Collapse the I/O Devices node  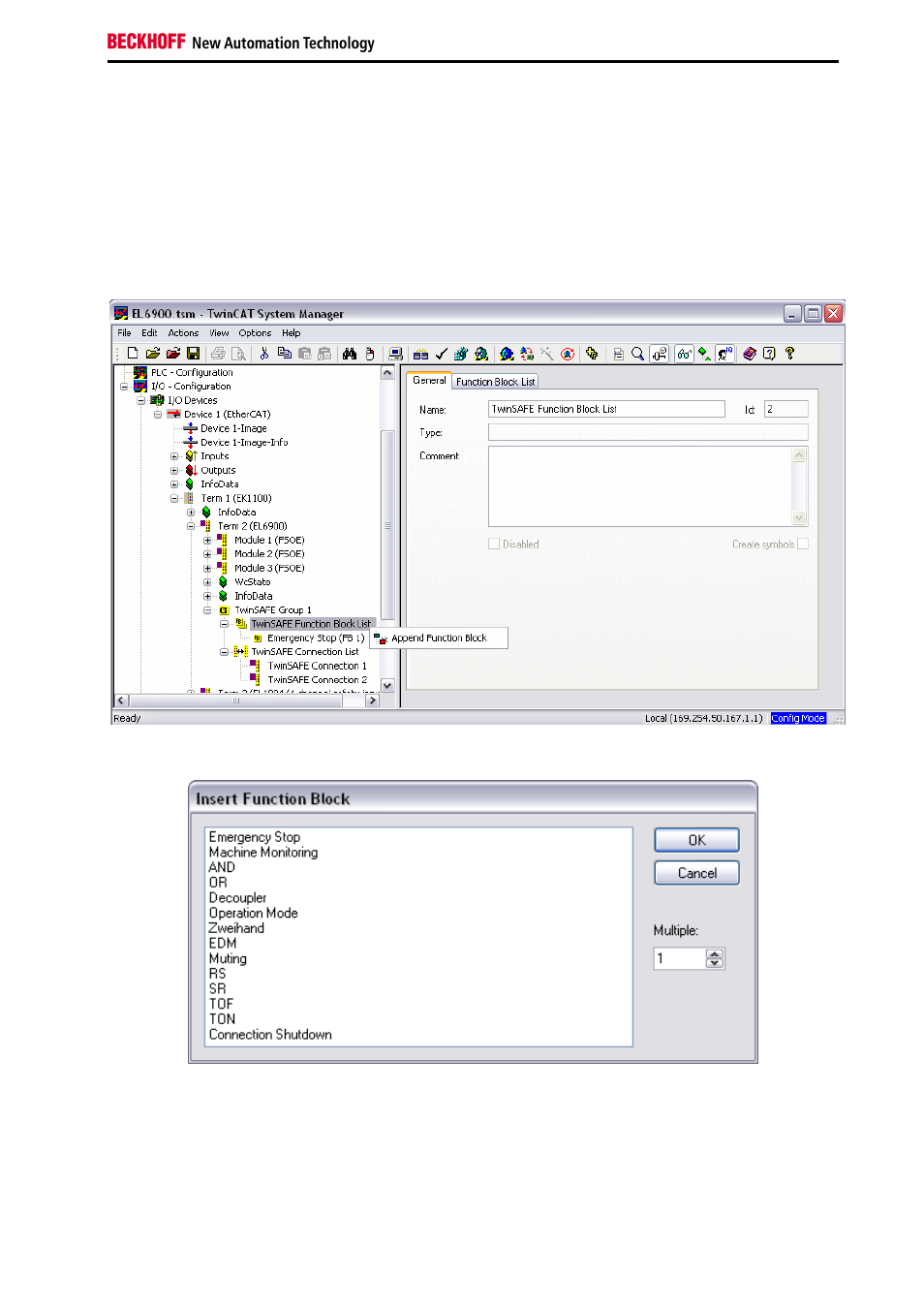pyautogui.click(x=140, y=400)
